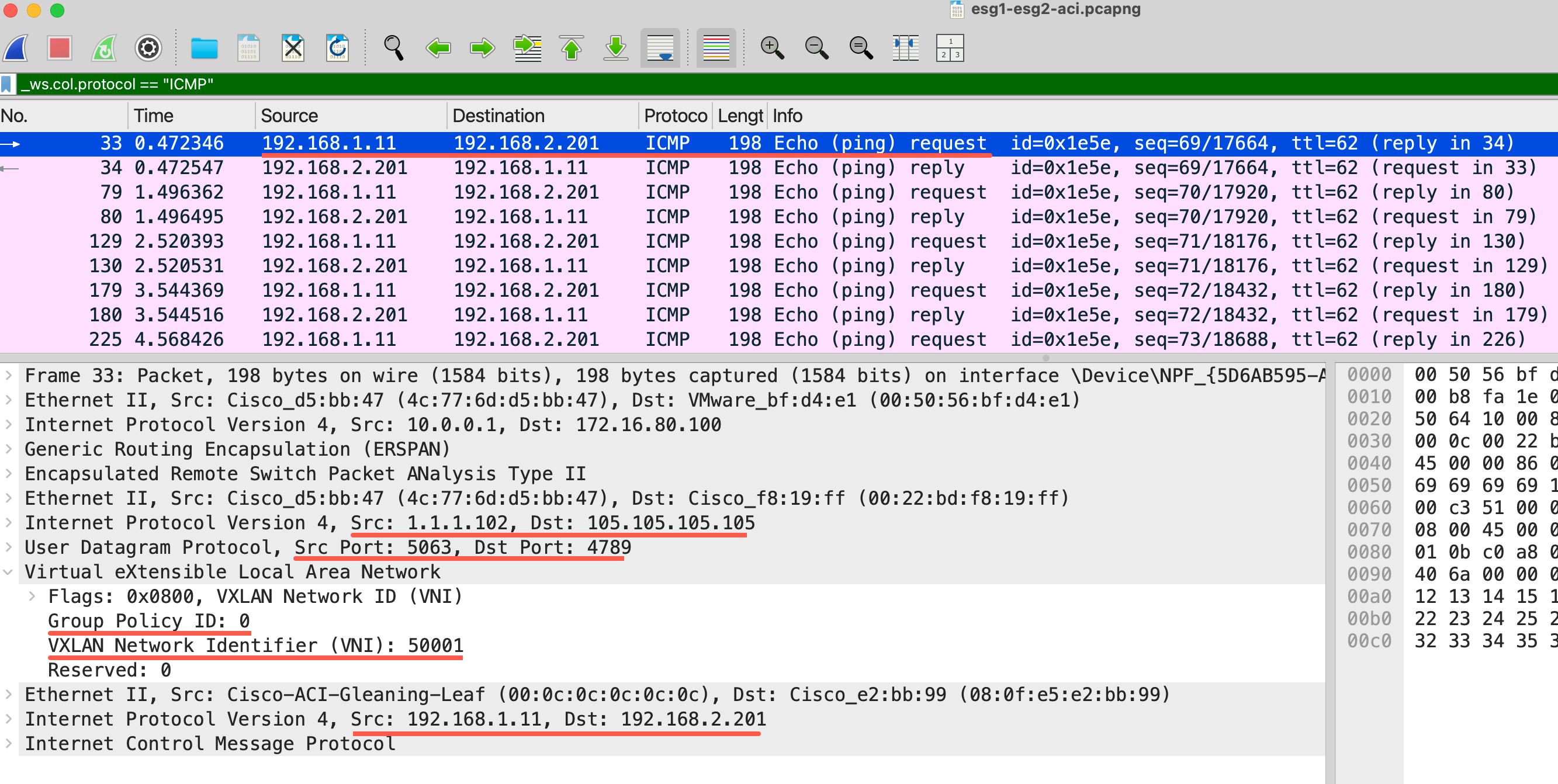Restart the current capture
This screenshot has width=1558, height=784.
tap(104, 48)
